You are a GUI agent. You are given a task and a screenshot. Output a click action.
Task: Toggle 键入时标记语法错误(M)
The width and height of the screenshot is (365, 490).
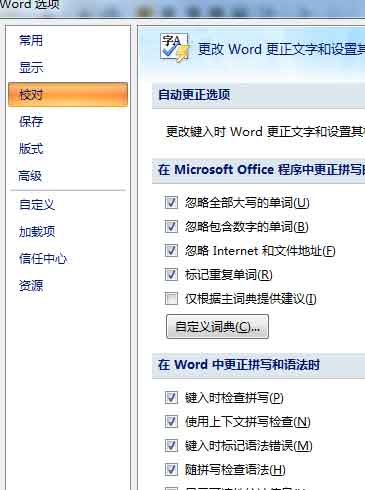coord(171,445)
